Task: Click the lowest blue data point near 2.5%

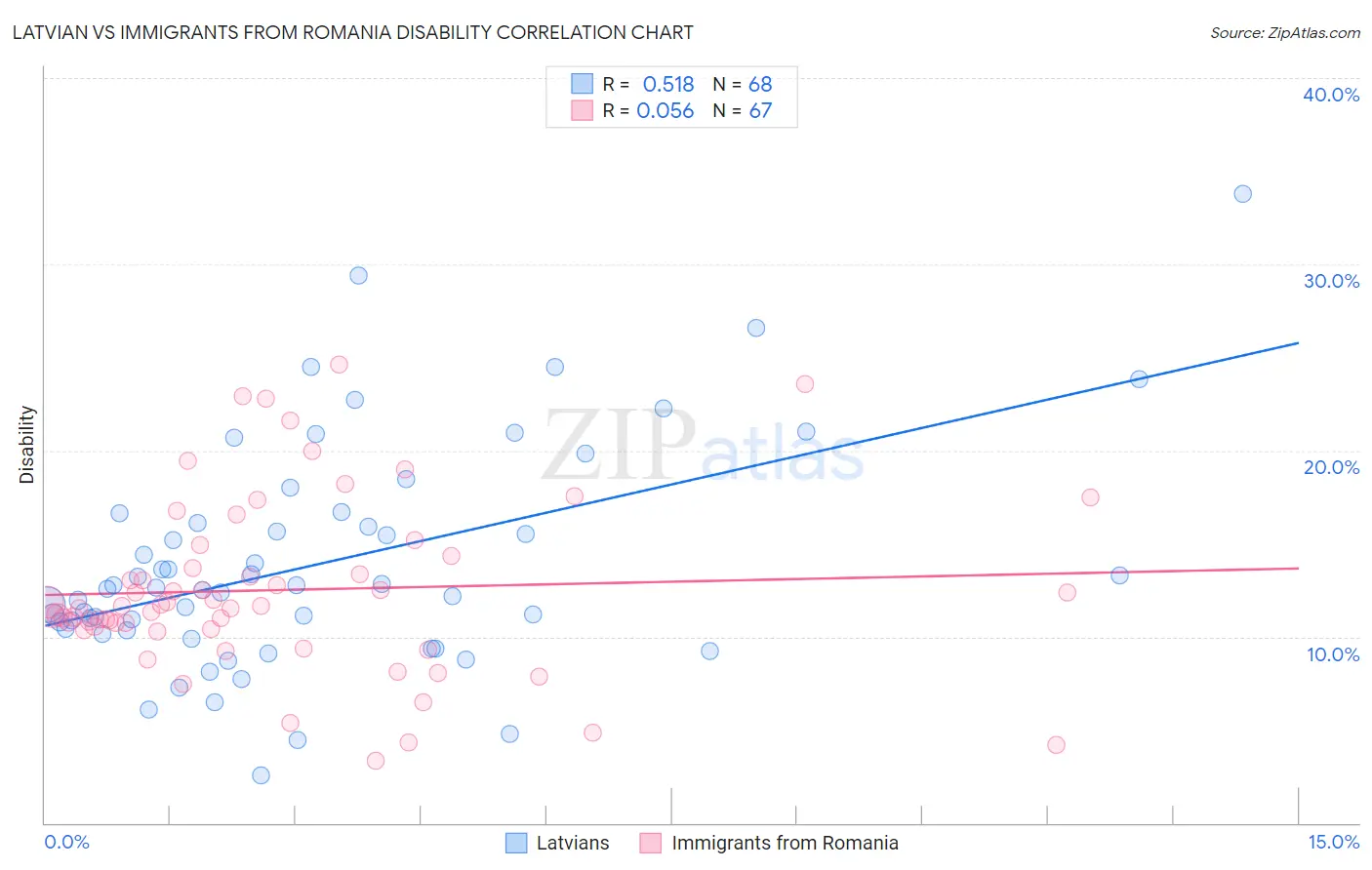Action: (x=261, y=775)
